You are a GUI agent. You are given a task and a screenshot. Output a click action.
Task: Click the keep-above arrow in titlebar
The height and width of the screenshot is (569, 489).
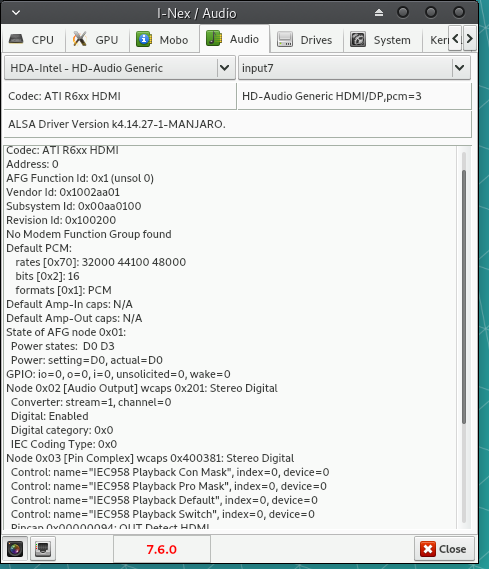(x=379, y=13)
